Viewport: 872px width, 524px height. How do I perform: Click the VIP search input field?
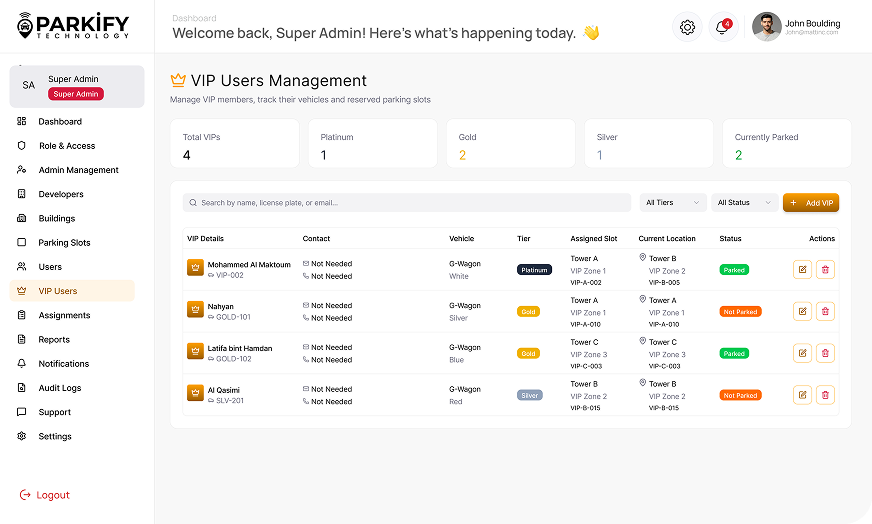tap(407, 203)
